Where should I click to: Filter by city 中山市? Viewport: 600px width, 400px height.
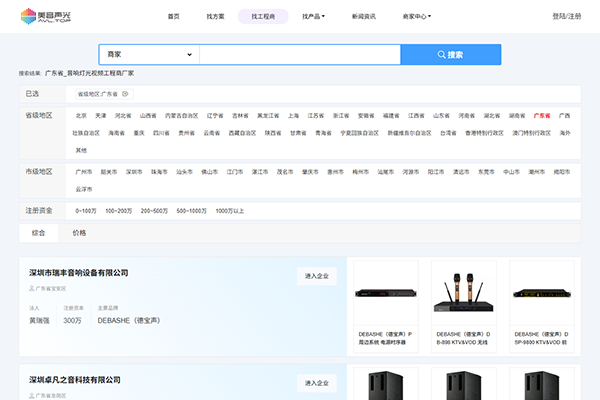coord(511,172)
